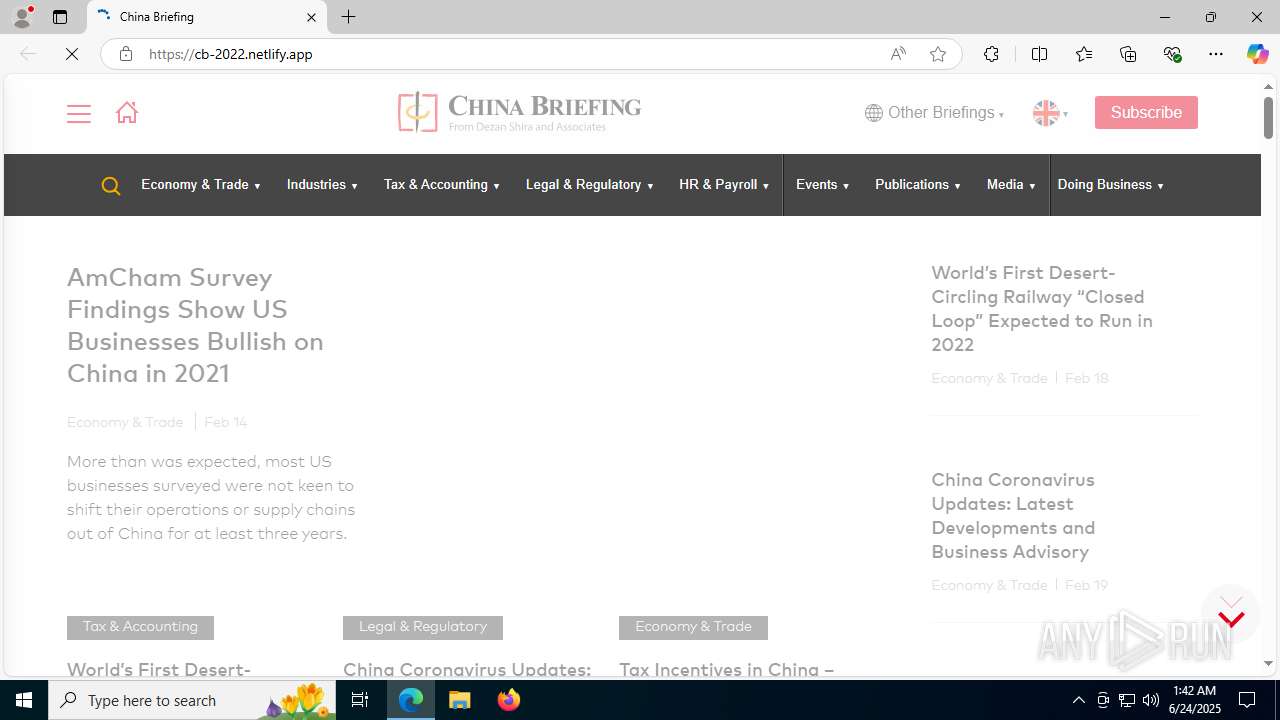Click the taskbar clock showing 1:42 AM
This screenshot has height=720, width=1280.
point(1195,700)
